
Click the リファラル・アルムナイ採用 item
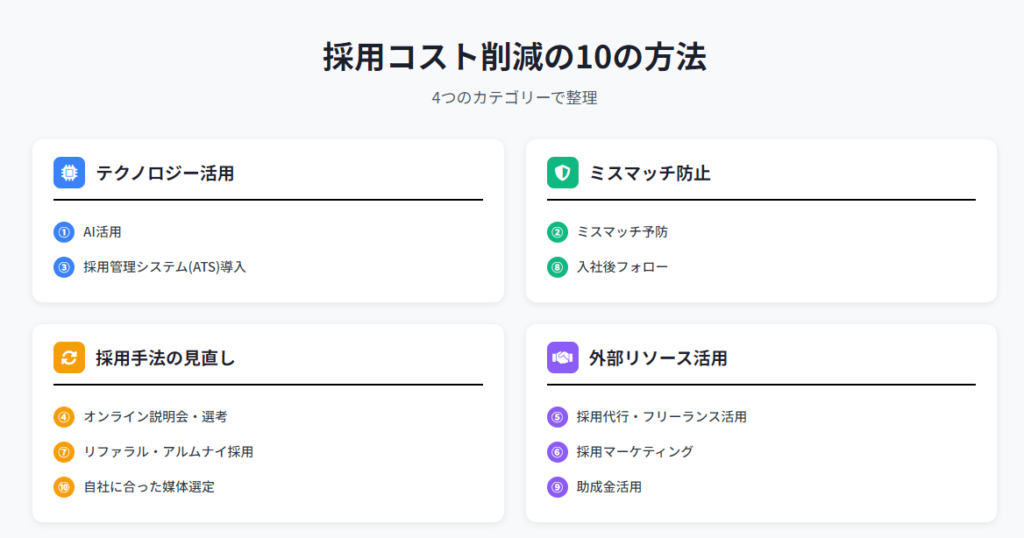(168, 452)
